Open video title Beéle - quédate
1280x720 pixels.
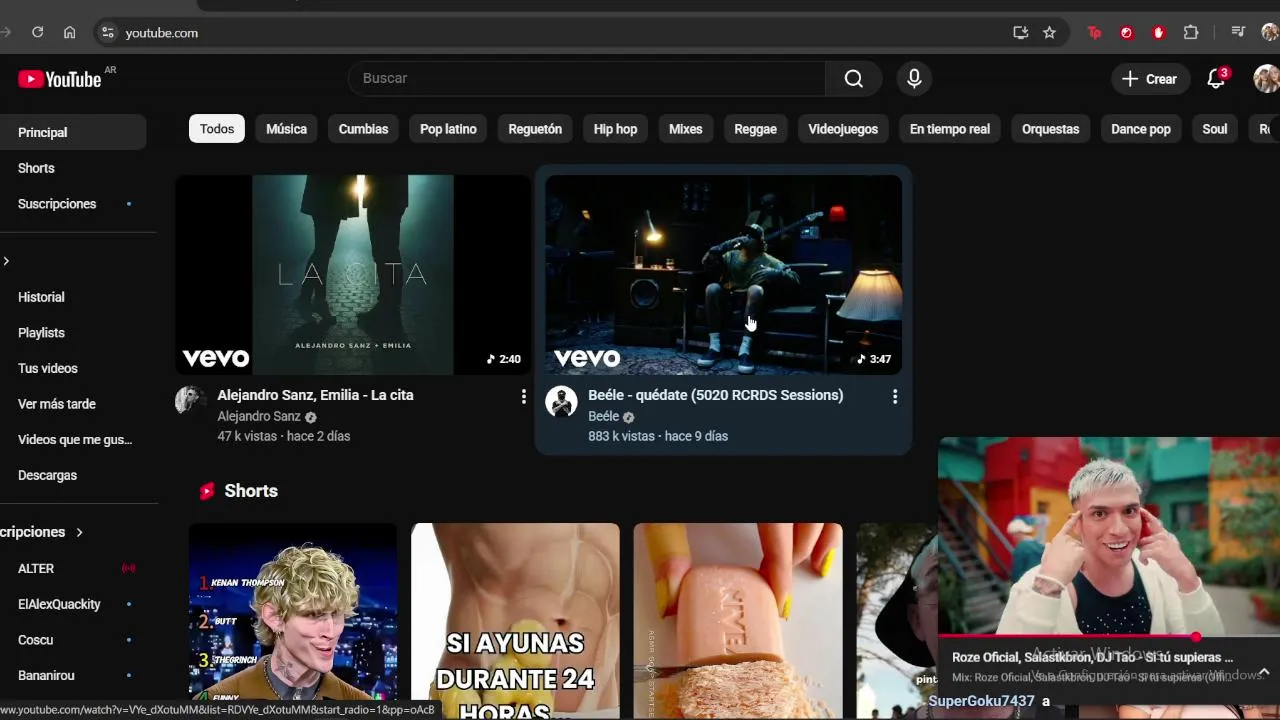pyautogui.click(x=716, y=395)
